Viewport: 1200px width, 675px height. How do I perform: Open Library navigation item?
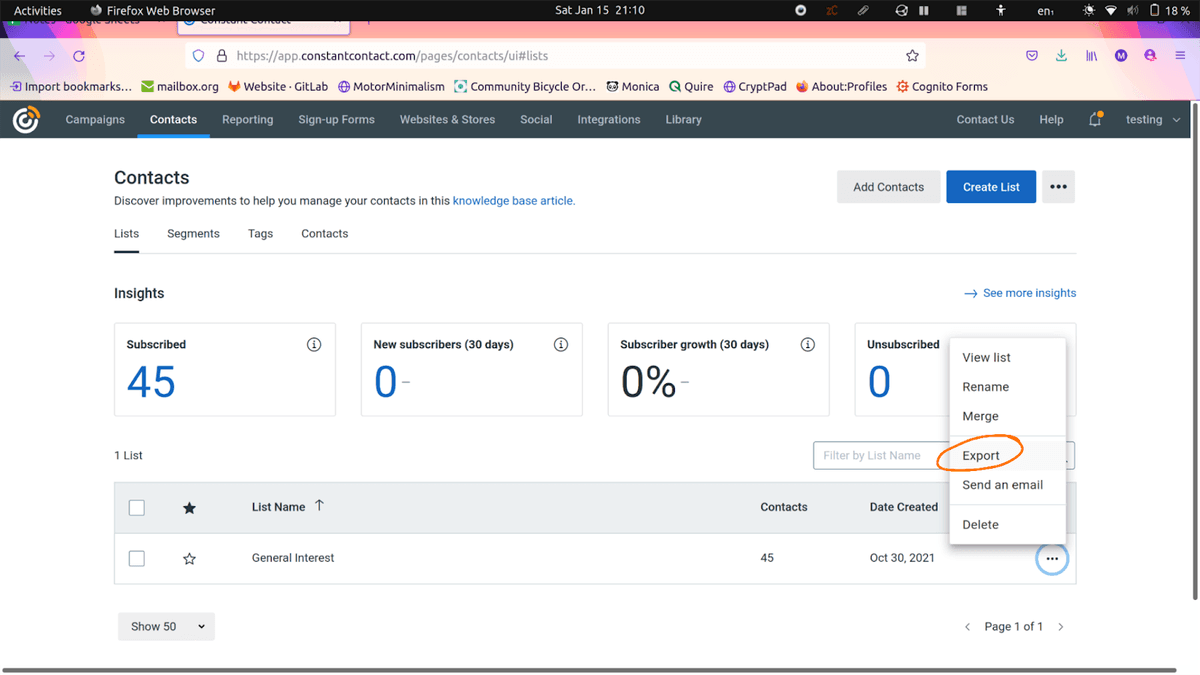pos(683,119)
